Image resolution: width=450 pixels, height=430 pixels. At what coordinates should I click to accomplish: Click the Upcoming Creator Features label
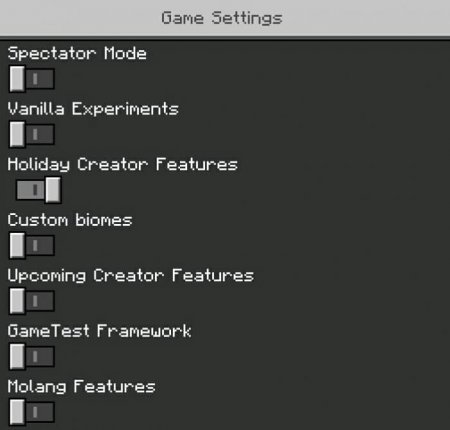(x=131, y=276)
